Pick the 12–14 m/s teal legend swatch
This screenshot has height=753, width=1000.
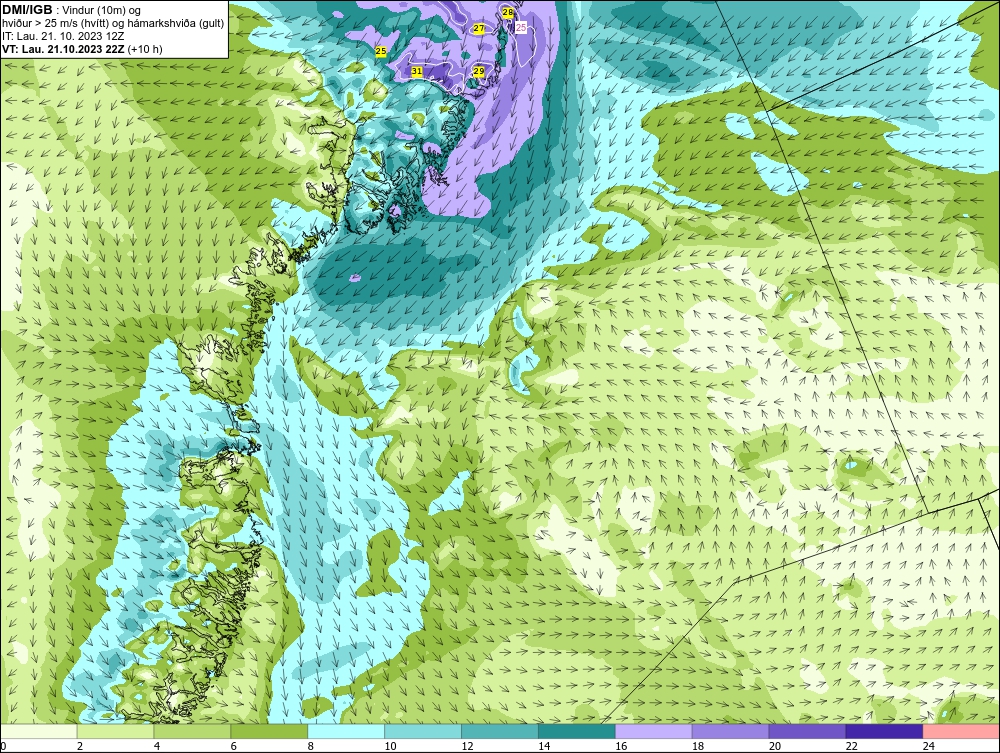click(x=499, y=731)
